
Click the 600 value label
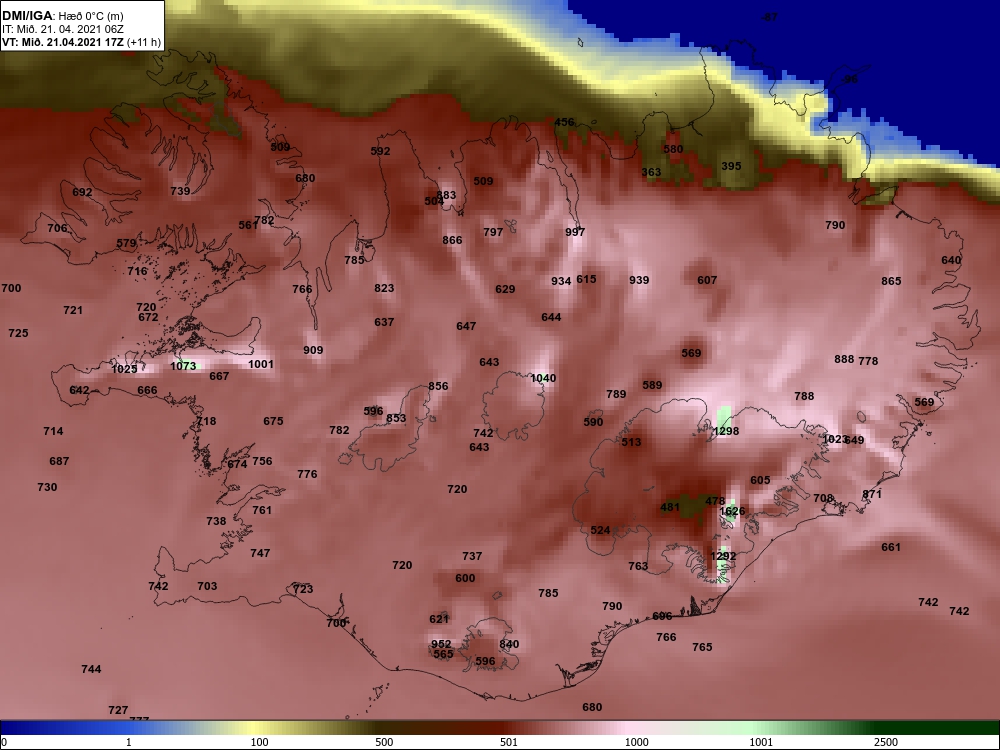coord(466,578)
